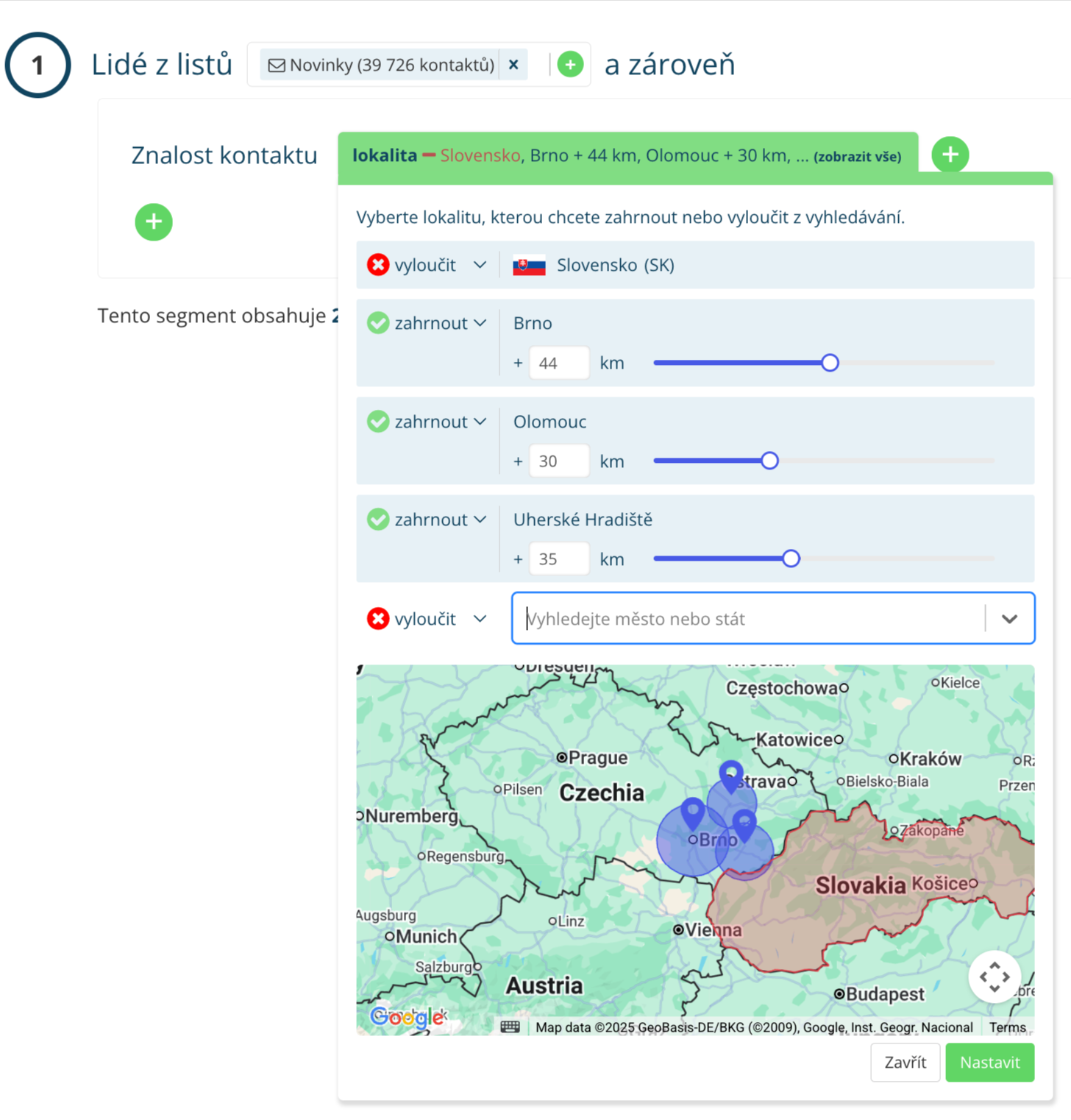This screenshot has width=1071, height=1120.
Task: Click the map pin above Brno
Action: click(692, 812)
